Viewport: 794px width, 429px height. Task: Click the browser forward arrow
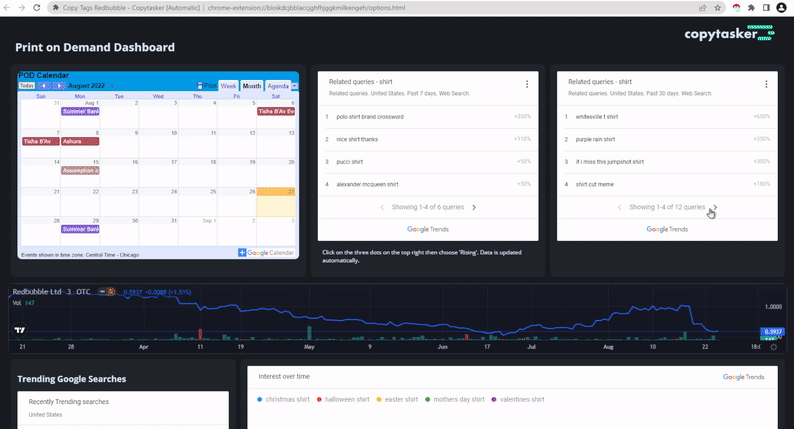click(22, 8)
